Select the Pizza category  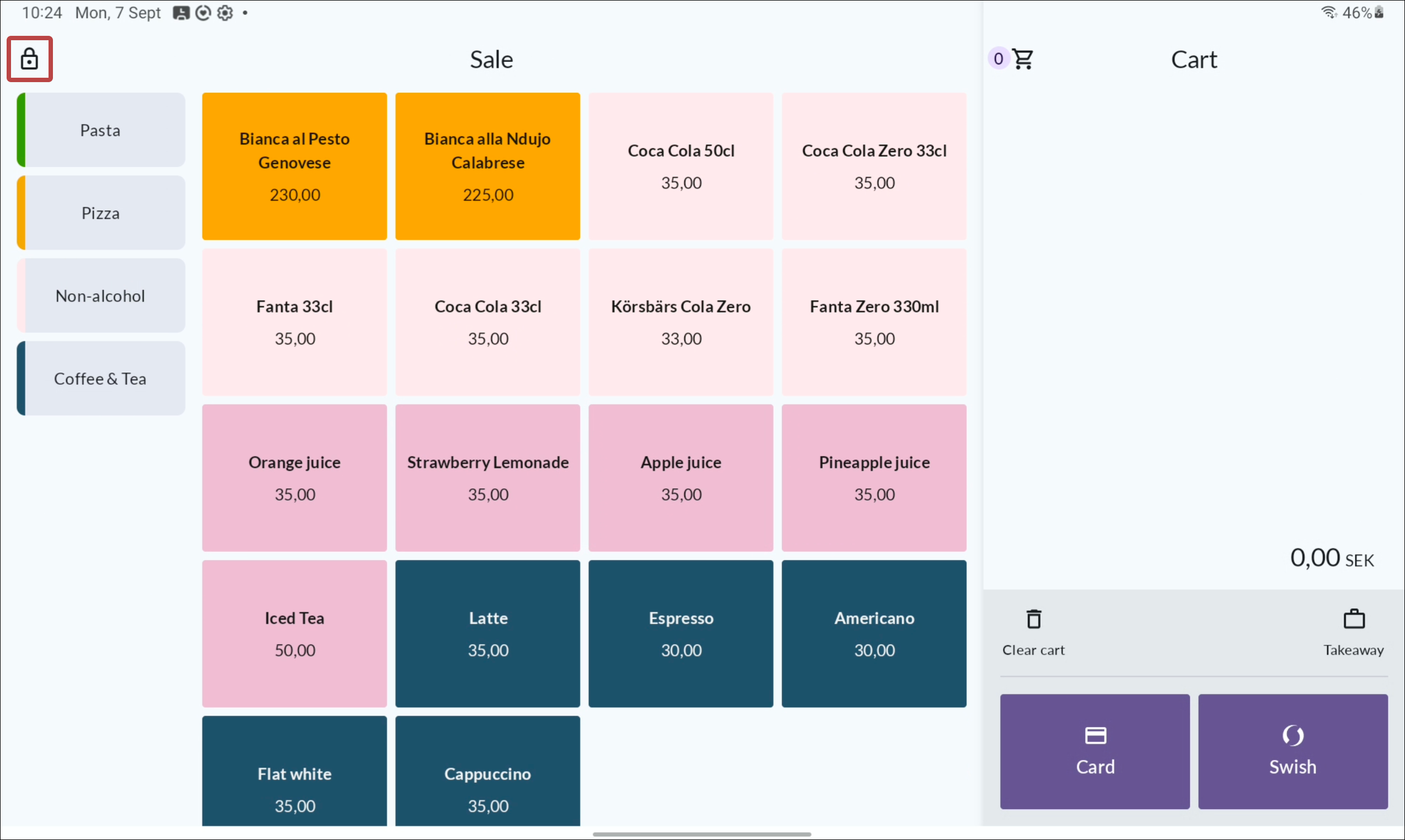[x=101, y=213]
